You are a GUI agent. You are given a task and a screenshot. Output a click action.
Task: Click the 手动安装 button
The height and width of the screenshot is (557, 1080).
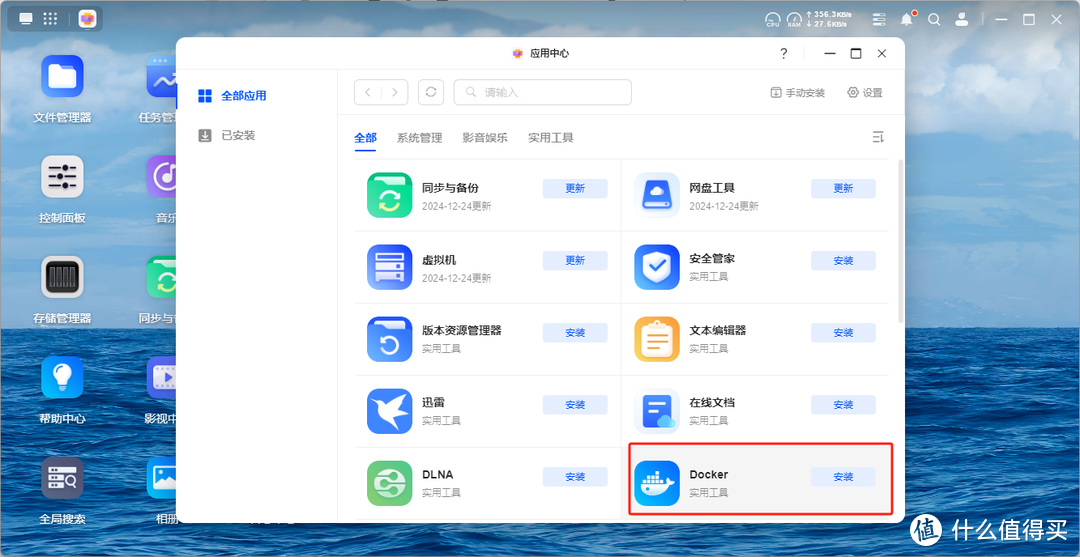tap(798, 92)
